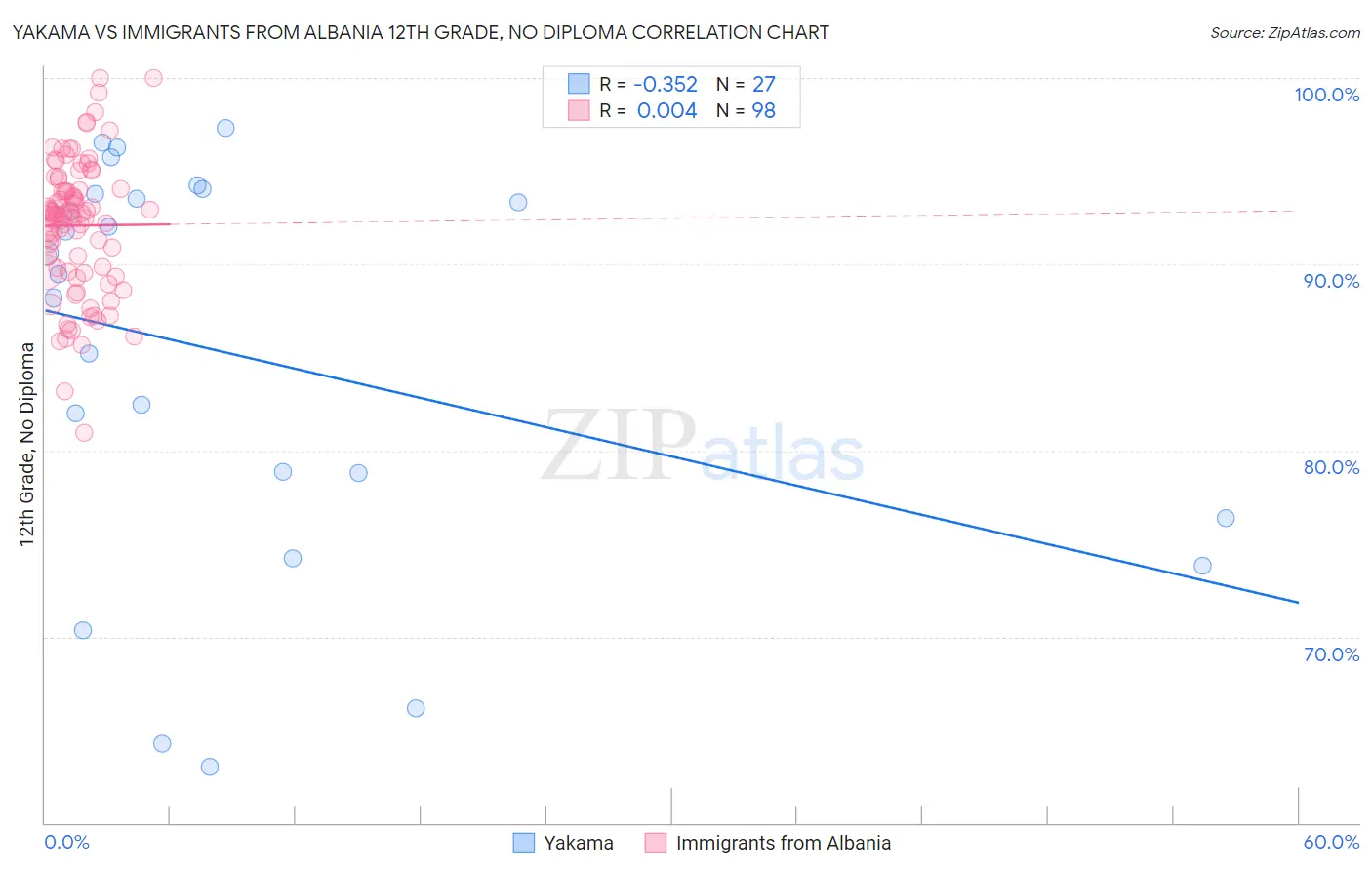This screenshot has width=1372, height=870.
Task: Click the 60.0% x-axis label
Action: tap(1331, 842)
